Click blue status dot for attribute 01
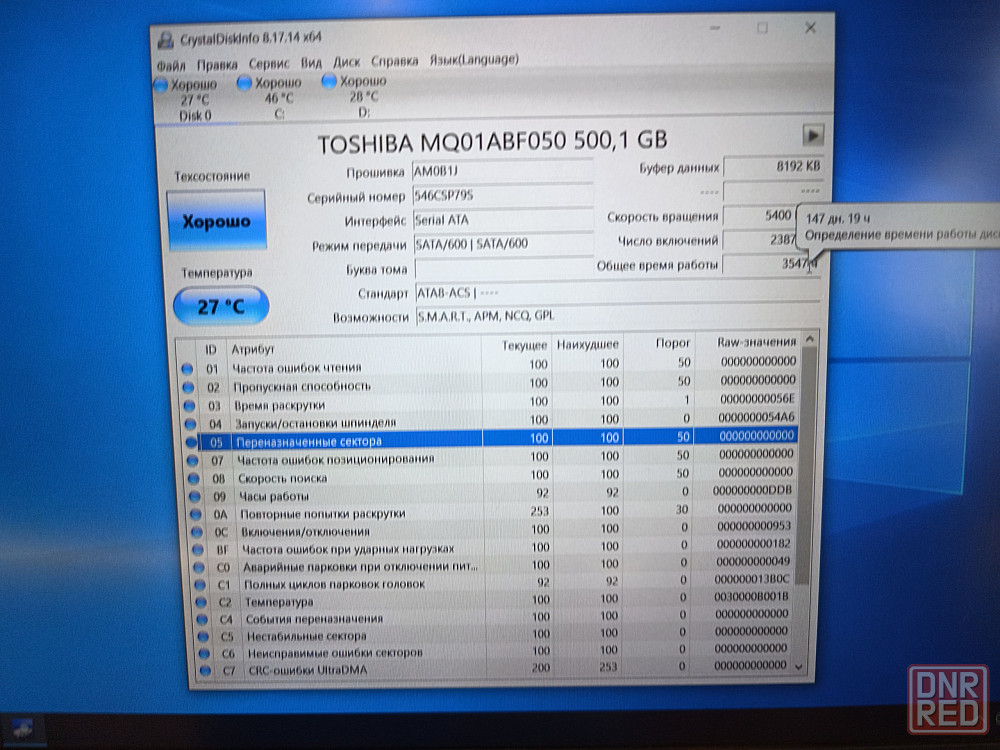This screenshot has height=750, width=1000. [186, 368]
